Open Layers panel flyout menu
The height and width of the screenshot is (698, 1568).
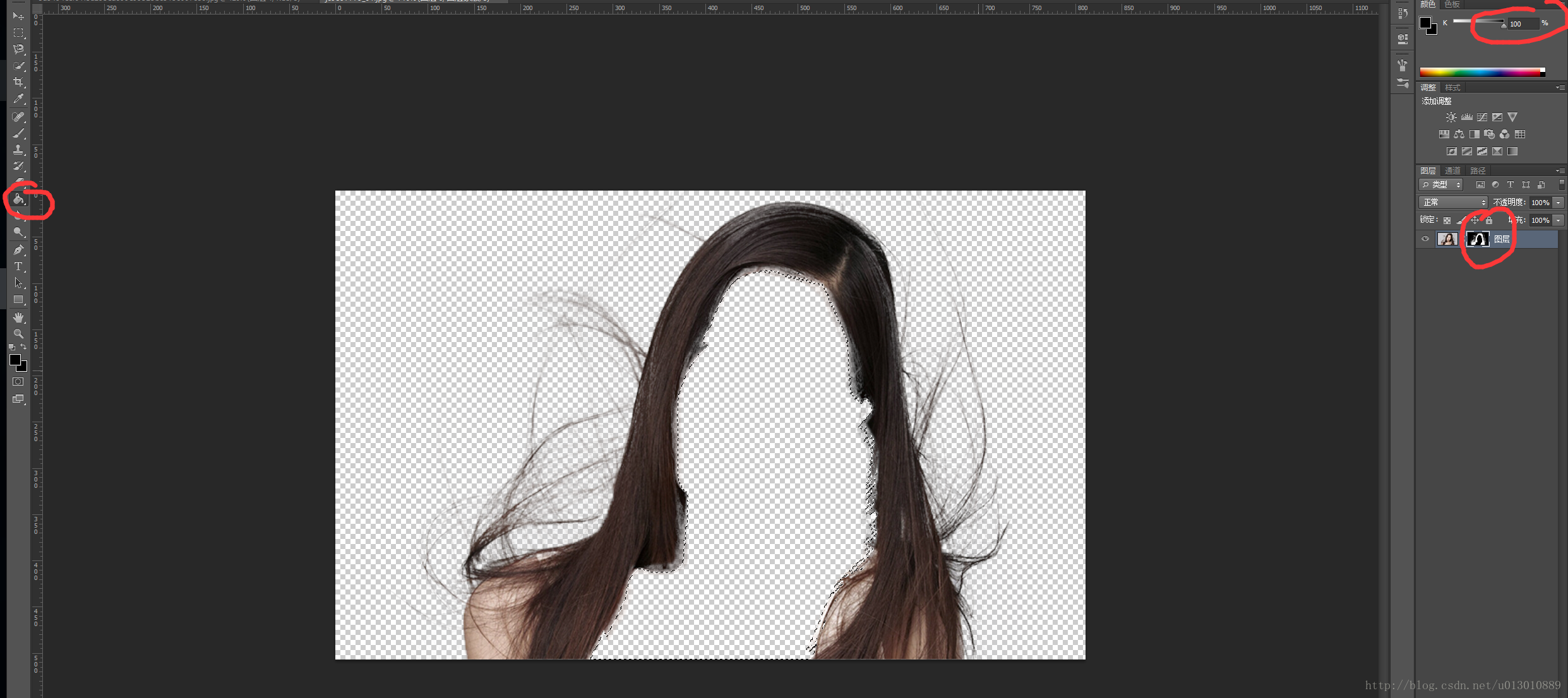[x=1560, y=171]
